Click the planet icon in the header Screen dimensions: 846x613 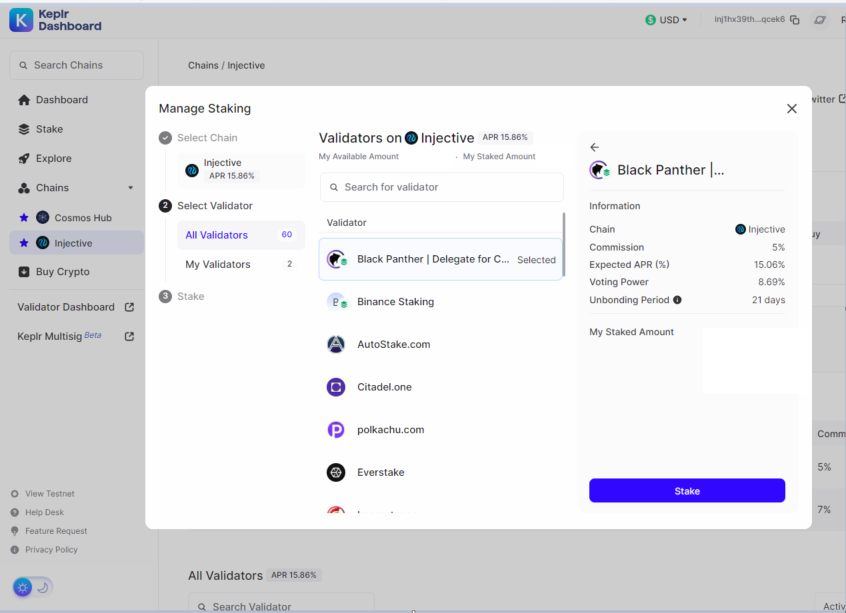820,20
